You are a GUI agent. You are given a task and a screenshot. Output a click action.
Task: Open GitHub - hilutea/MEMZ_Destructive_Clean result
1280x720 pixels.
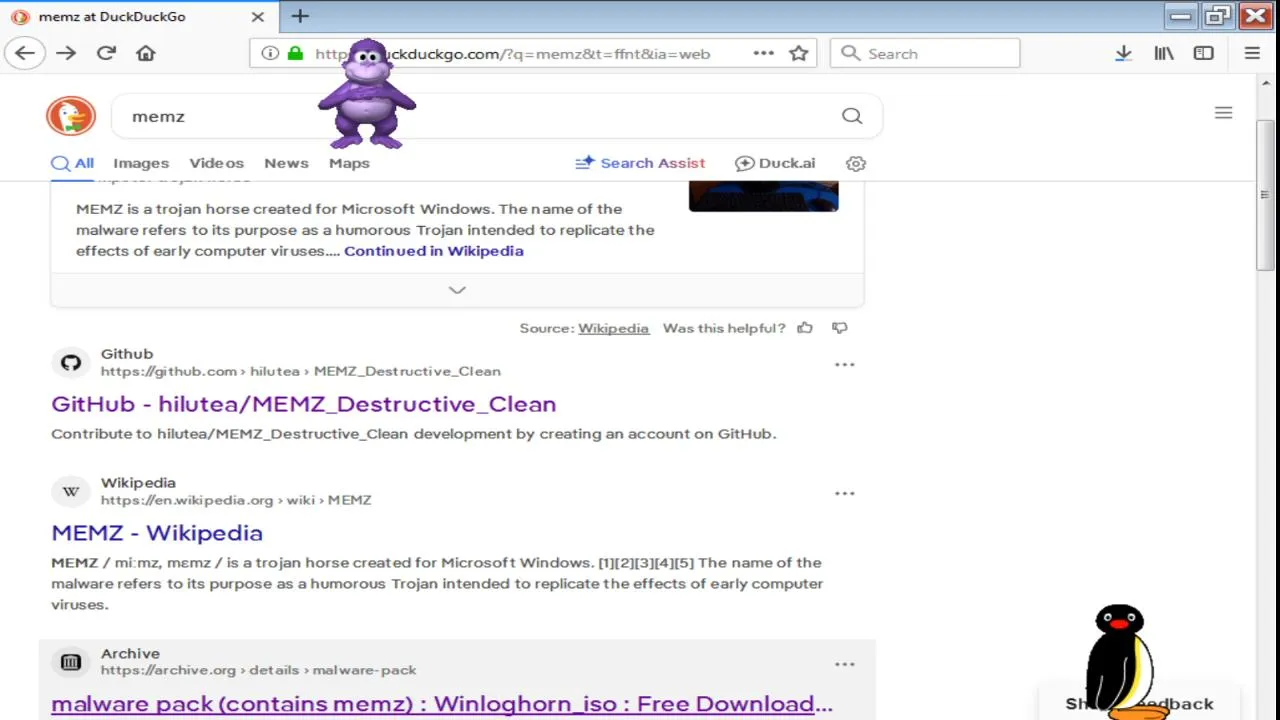coord(303,404)
